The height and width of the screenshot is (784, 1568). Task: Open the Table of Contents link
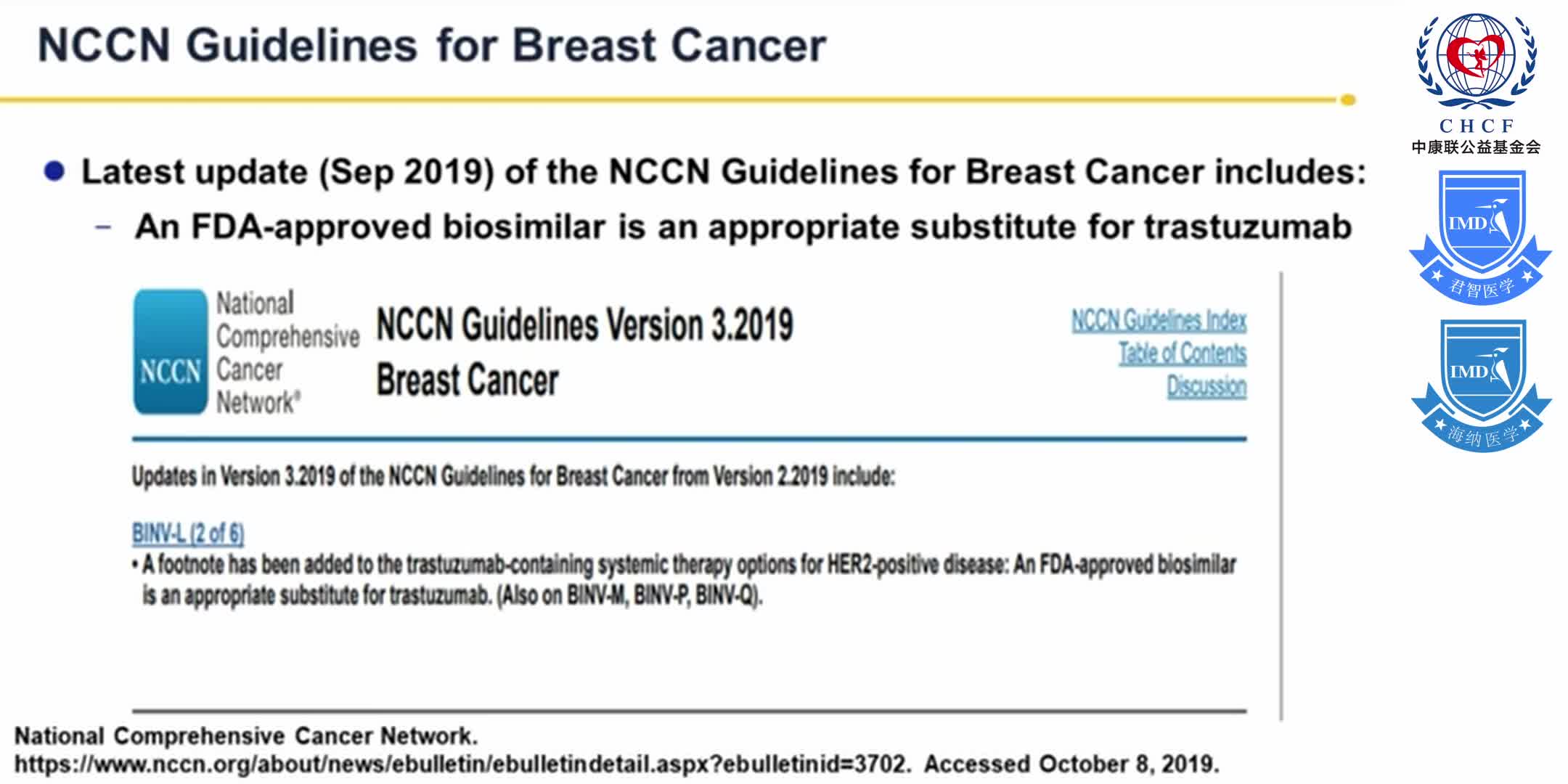[x=1182, y=354]
